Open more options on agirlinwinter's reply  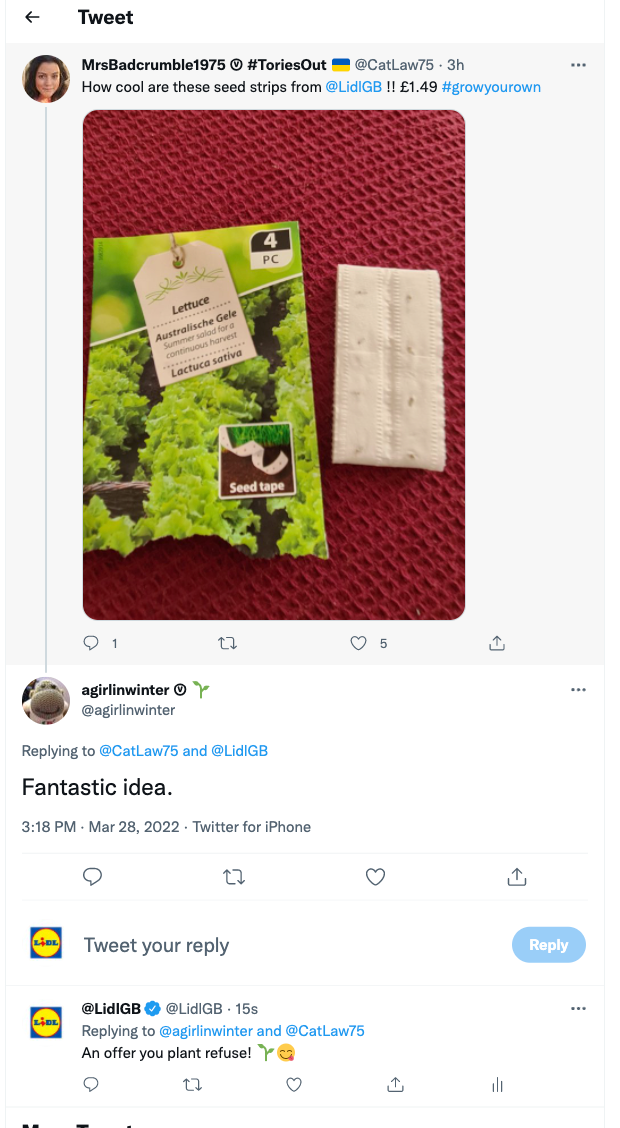578,690
